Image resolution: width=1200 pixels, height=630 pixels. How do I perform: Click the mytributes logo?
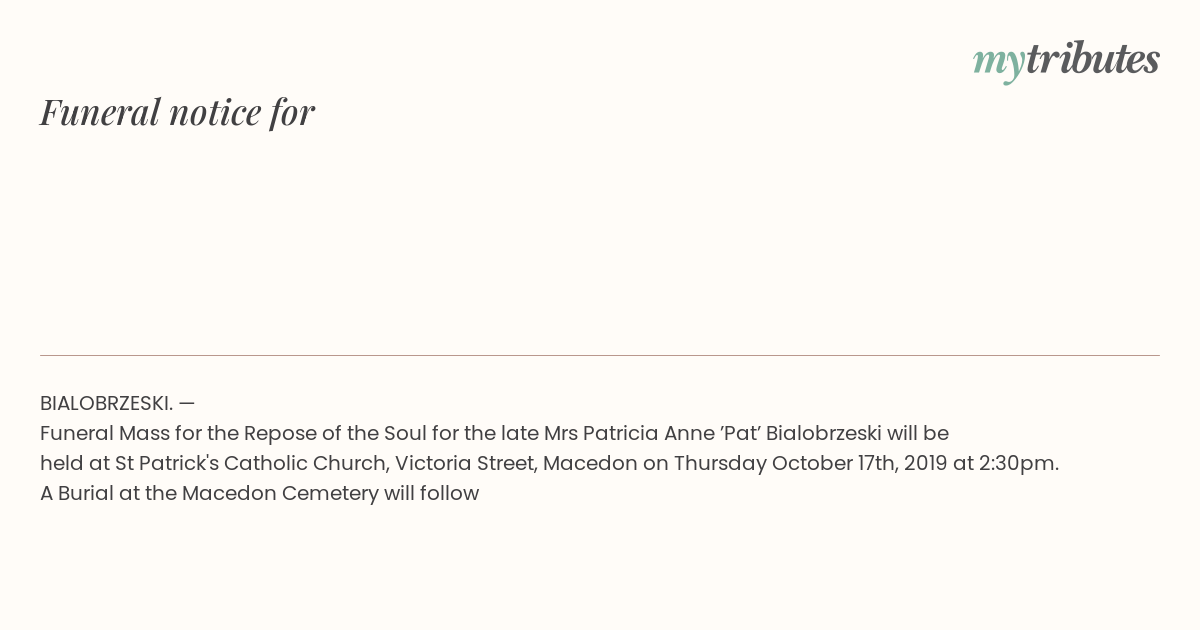pyautogui.click(x=1066, y=60)
